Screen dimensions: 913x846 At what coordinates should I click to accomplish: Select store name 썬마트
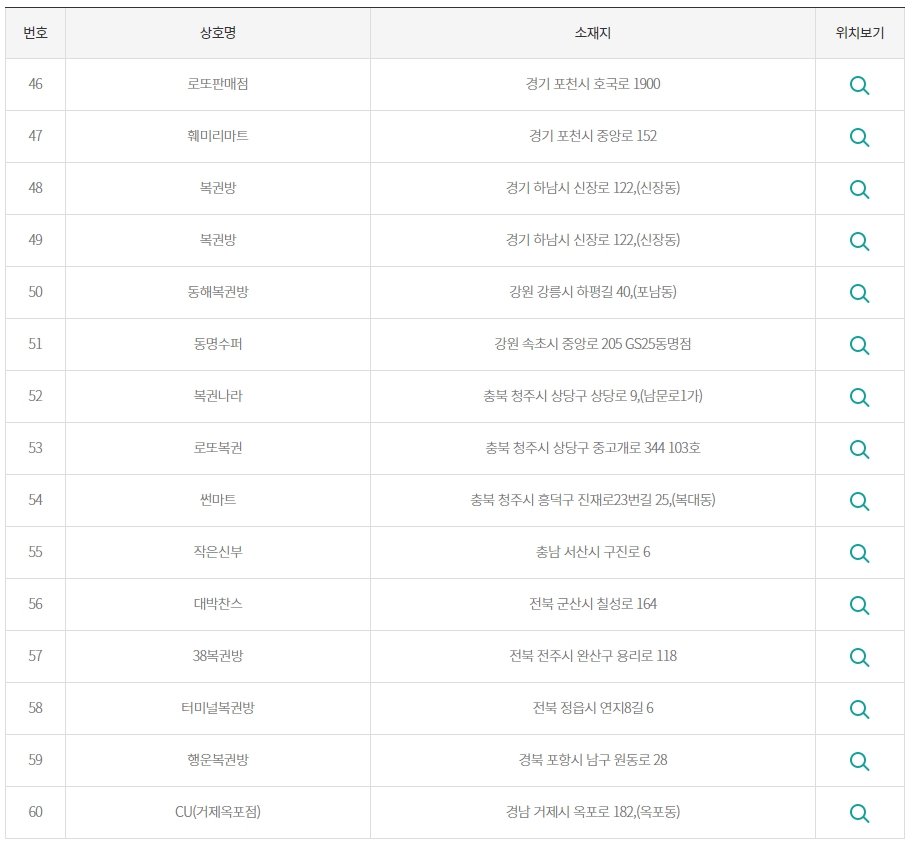[x=218, y=500]
